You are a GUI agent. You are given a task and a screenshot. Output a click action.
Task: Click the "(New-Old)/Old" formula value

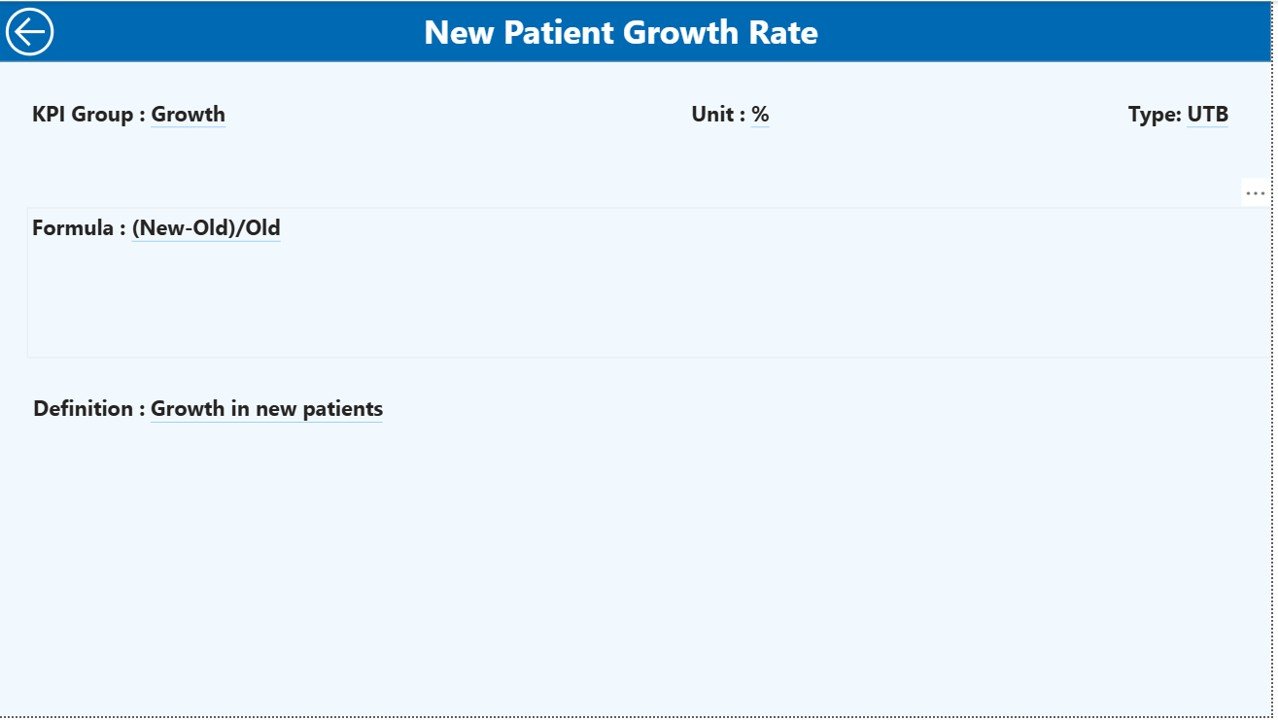tap(206, 228)
